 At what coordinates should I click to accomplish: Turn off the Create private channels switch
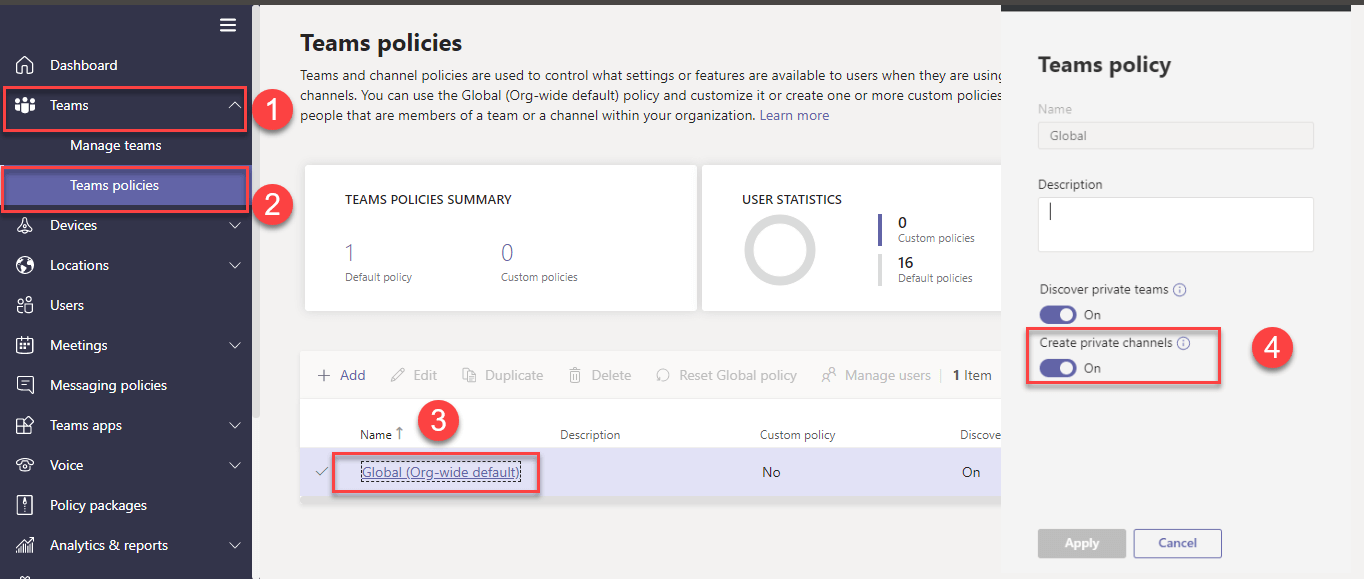1058,368
